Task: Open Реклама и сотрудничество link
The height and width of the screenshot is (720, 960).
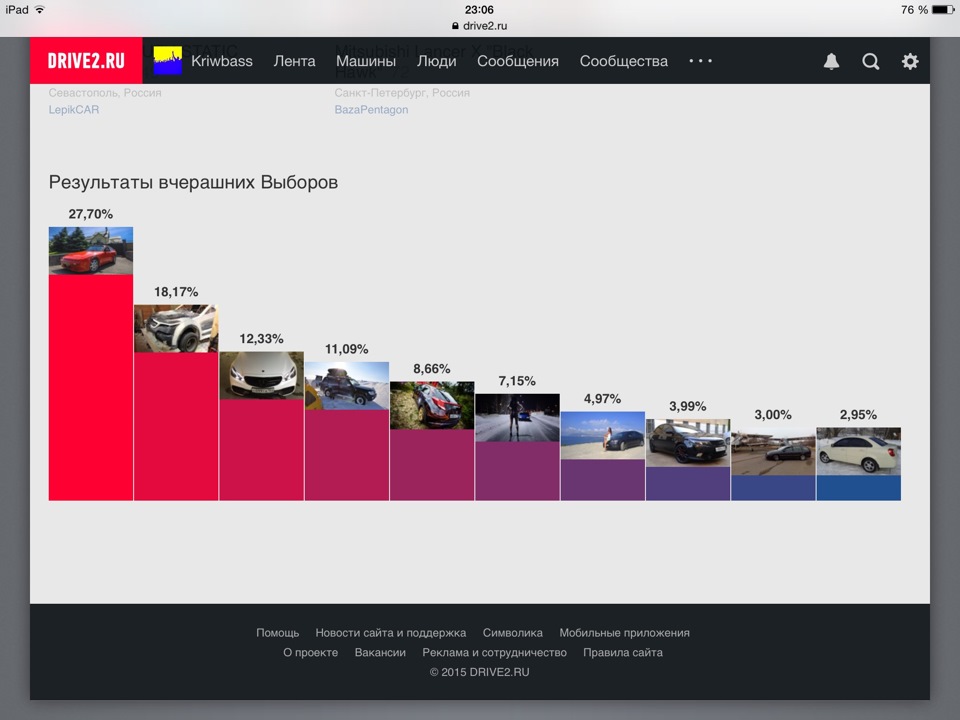Action: pyautogui.click(x=495, y=652)
